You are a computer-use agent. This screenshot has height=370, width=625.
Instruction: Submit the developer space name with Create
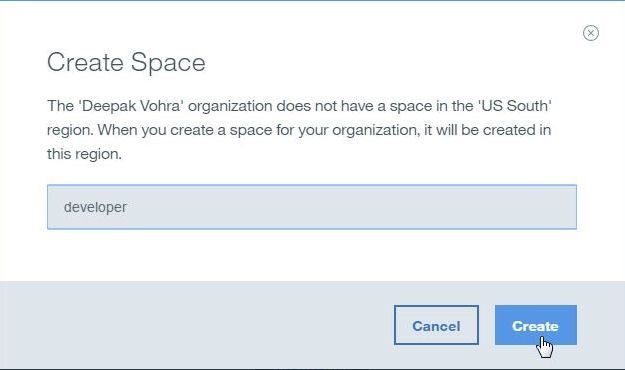coord(536,325)
